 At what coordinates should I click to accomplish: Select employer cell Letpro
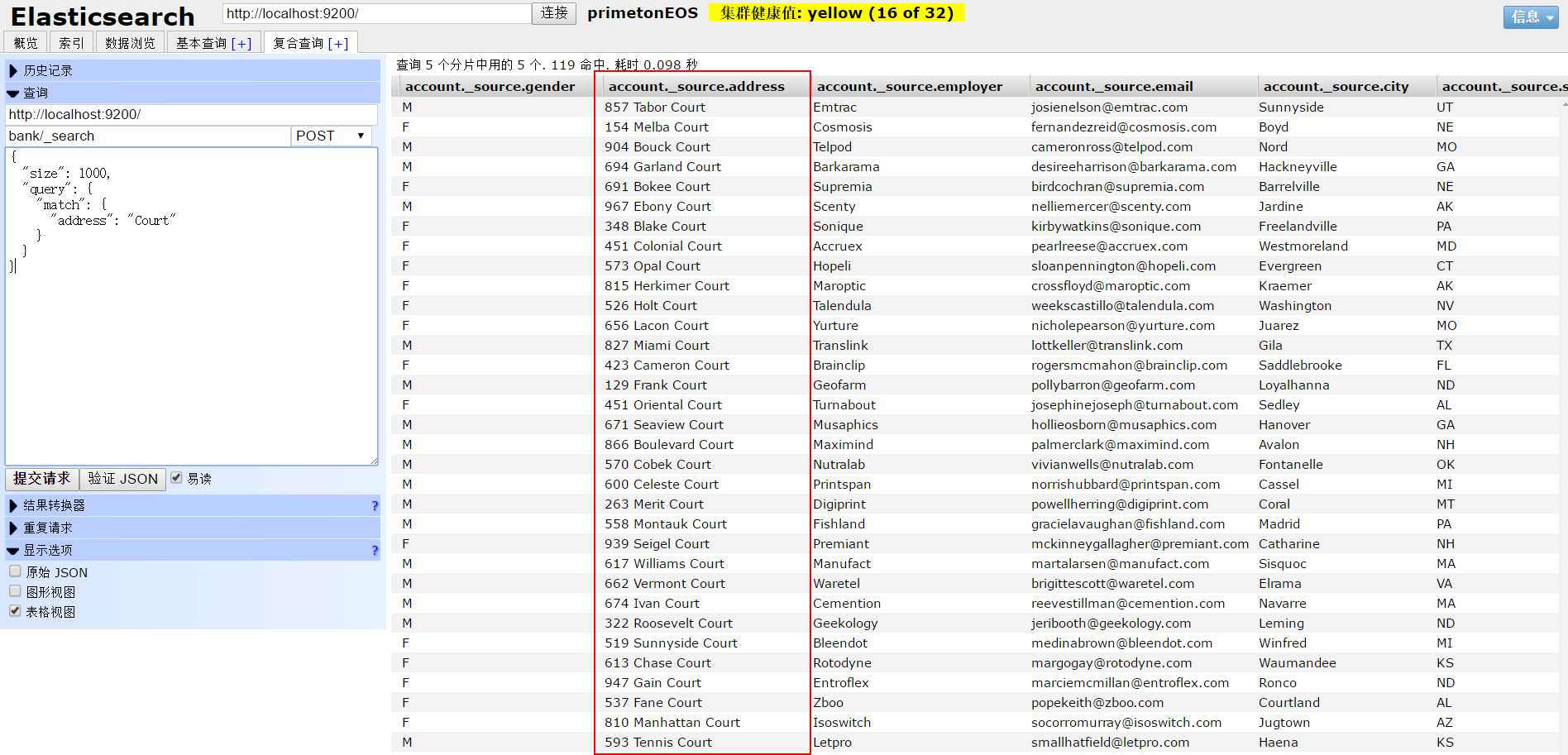[x=832, y=743]
